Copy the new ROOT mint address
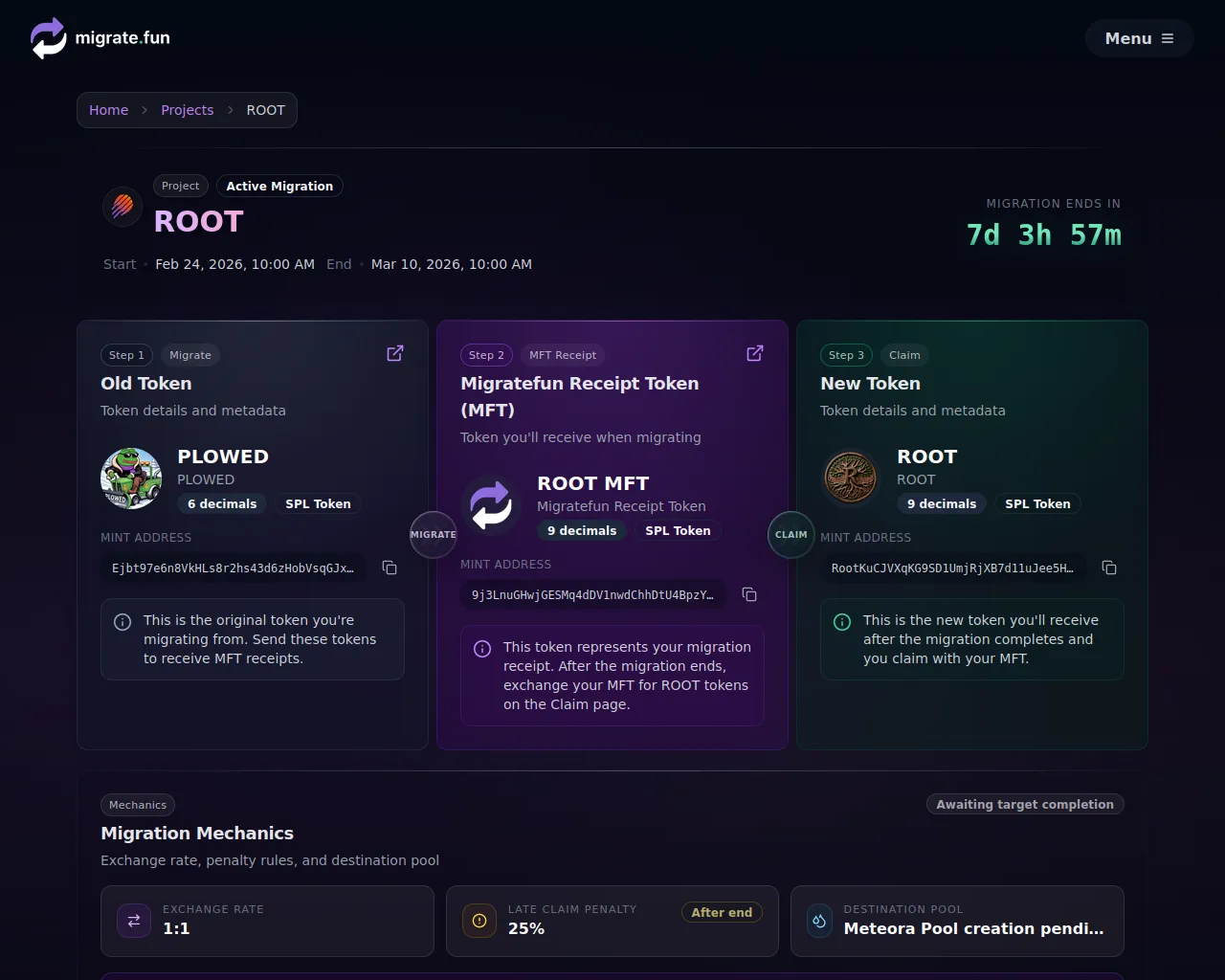This screenshot has height=980, width=1225. (1109, 568)
